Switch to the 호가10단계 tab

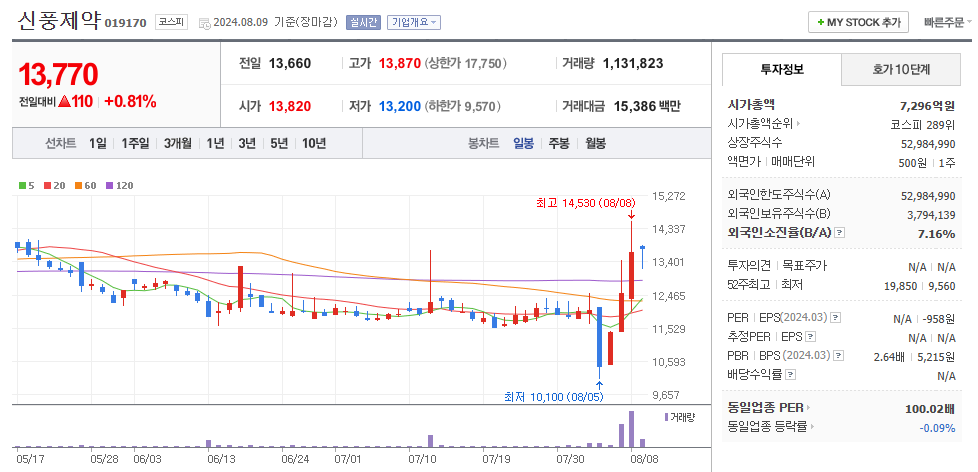click(901, 69)
